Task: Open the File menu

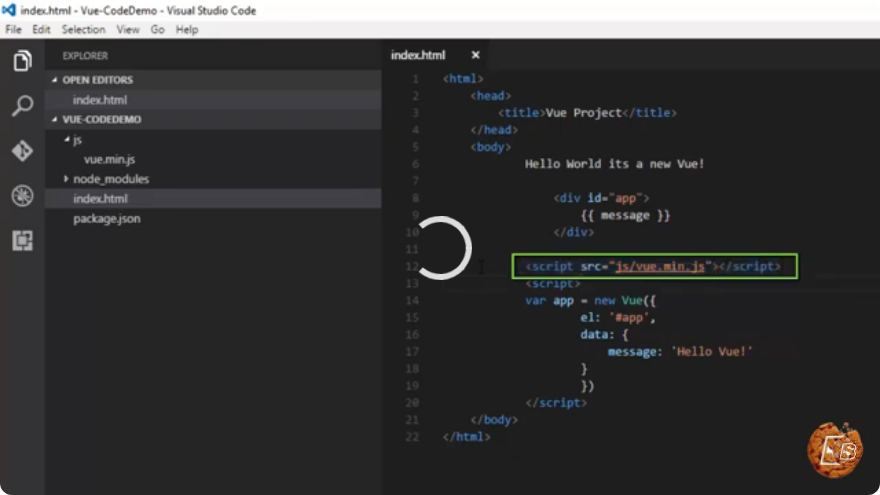Action: coord(13,30)
